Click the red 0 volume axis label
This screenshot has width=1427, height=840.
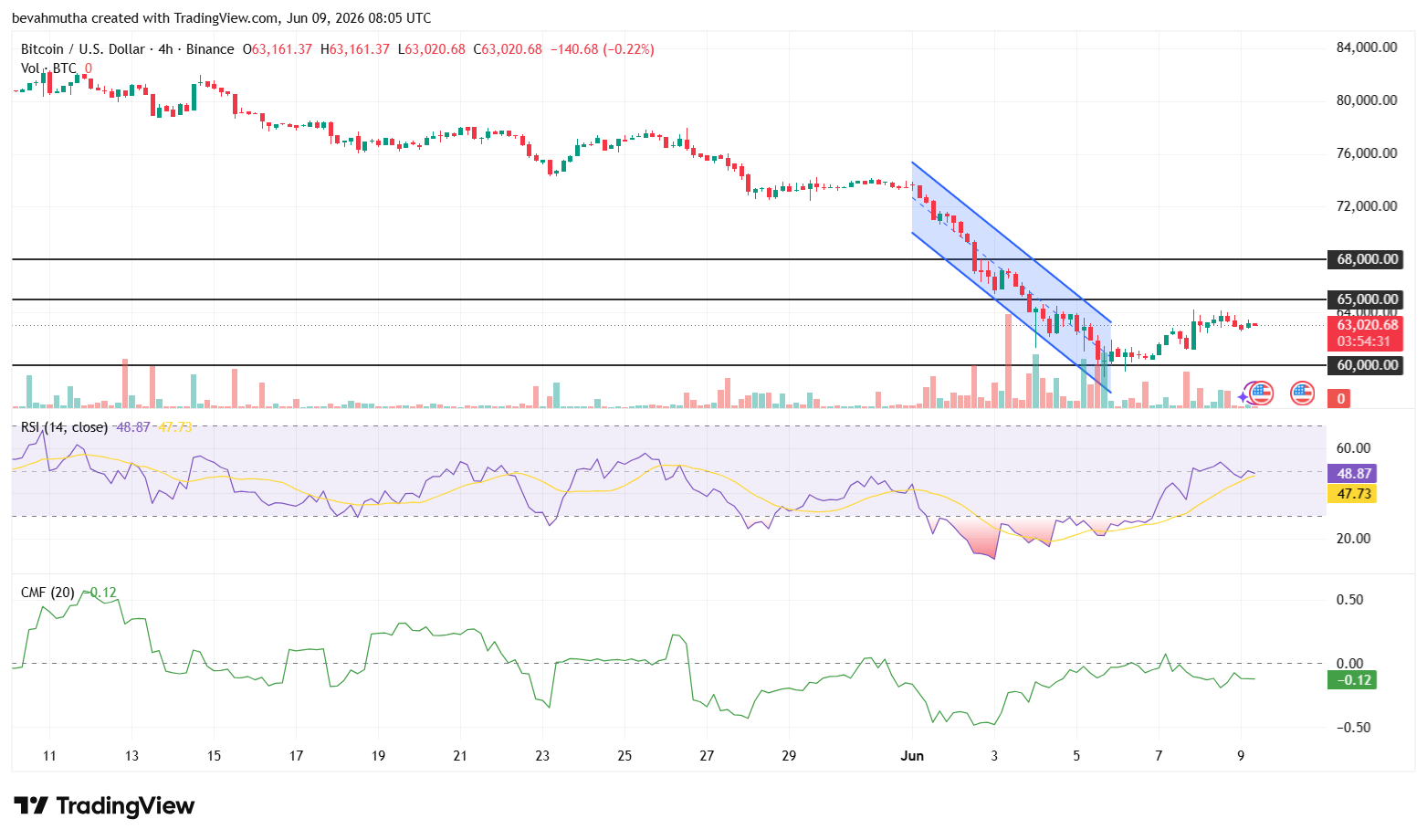1340,398
